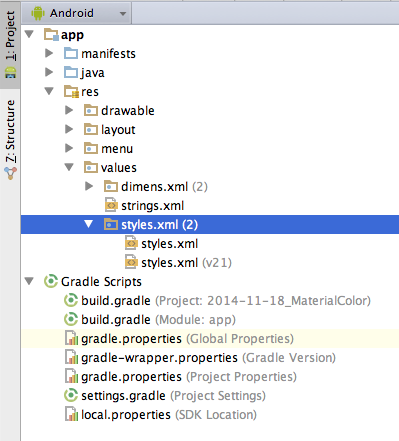
Task: Click the menu folder icon
Action: pos(91,148)
